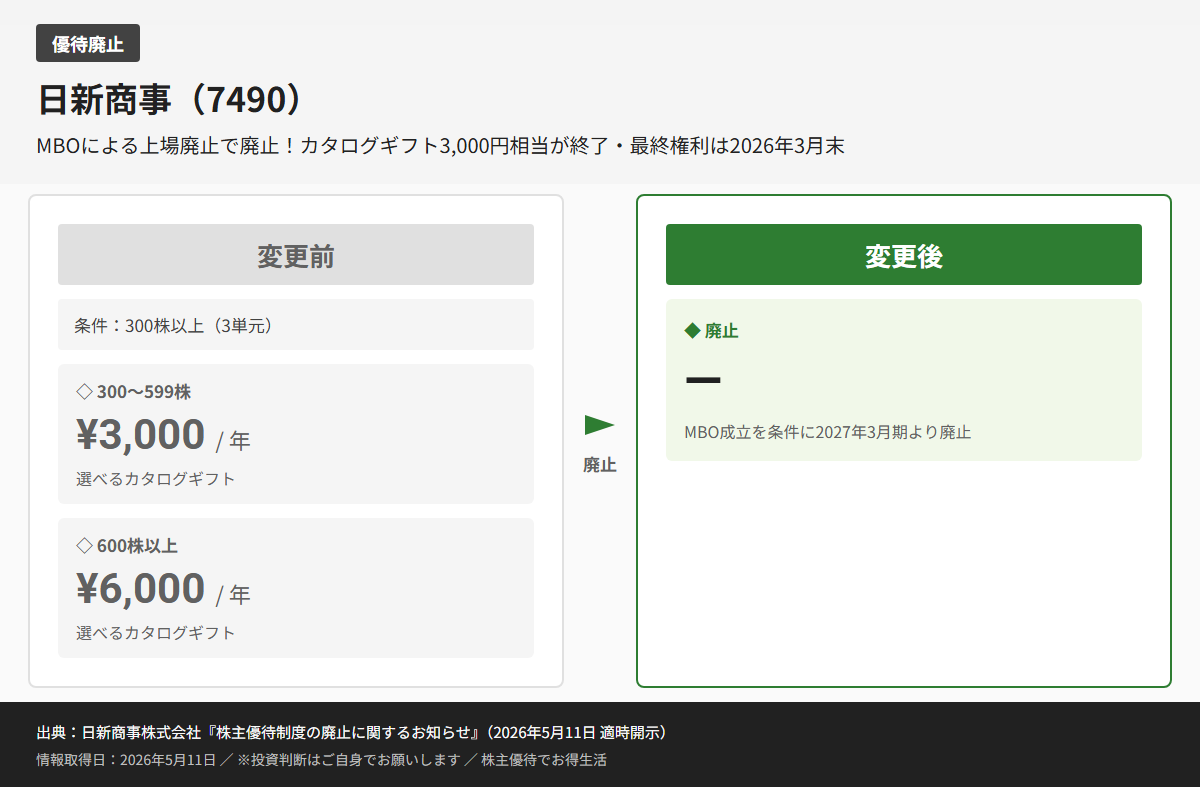This screenshot has width=1200, height=811.
Task: Click the 変更前 header bar
Action: tap(296, 255)
